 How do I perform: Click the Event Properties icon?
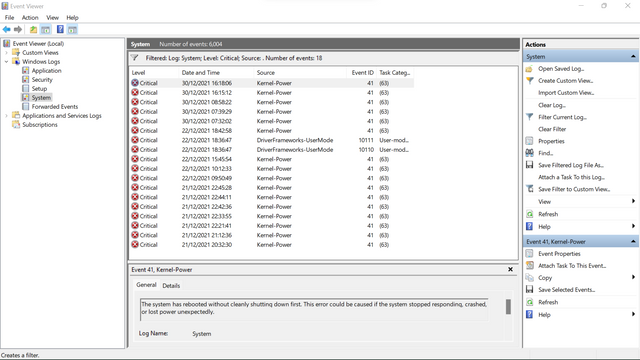click(x=529, y=253)
